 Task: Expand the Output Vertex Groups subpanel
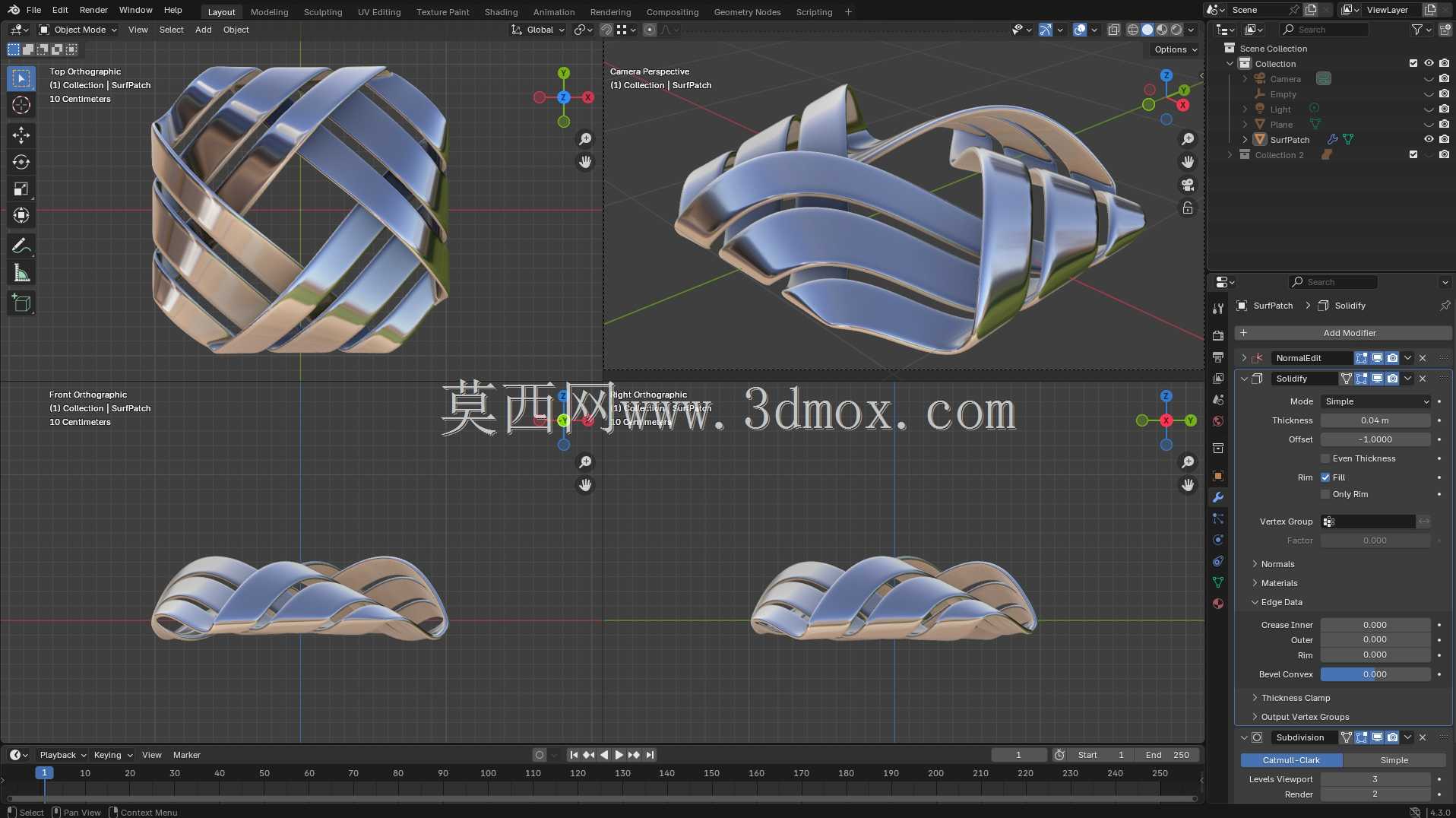click(x=1305, y=717)
